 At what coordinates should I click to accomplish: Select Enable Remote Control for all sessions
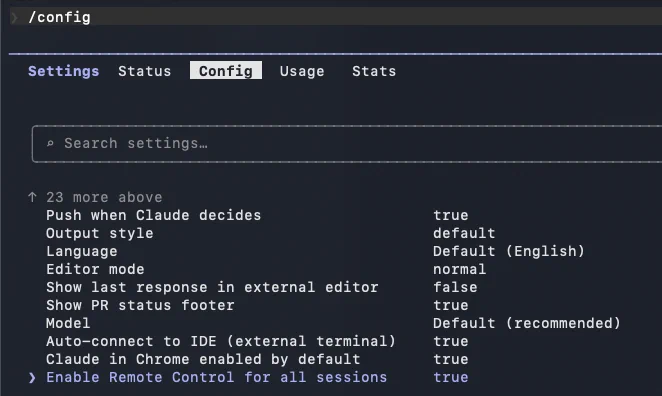pyautogui.click(x=217, y=377)
